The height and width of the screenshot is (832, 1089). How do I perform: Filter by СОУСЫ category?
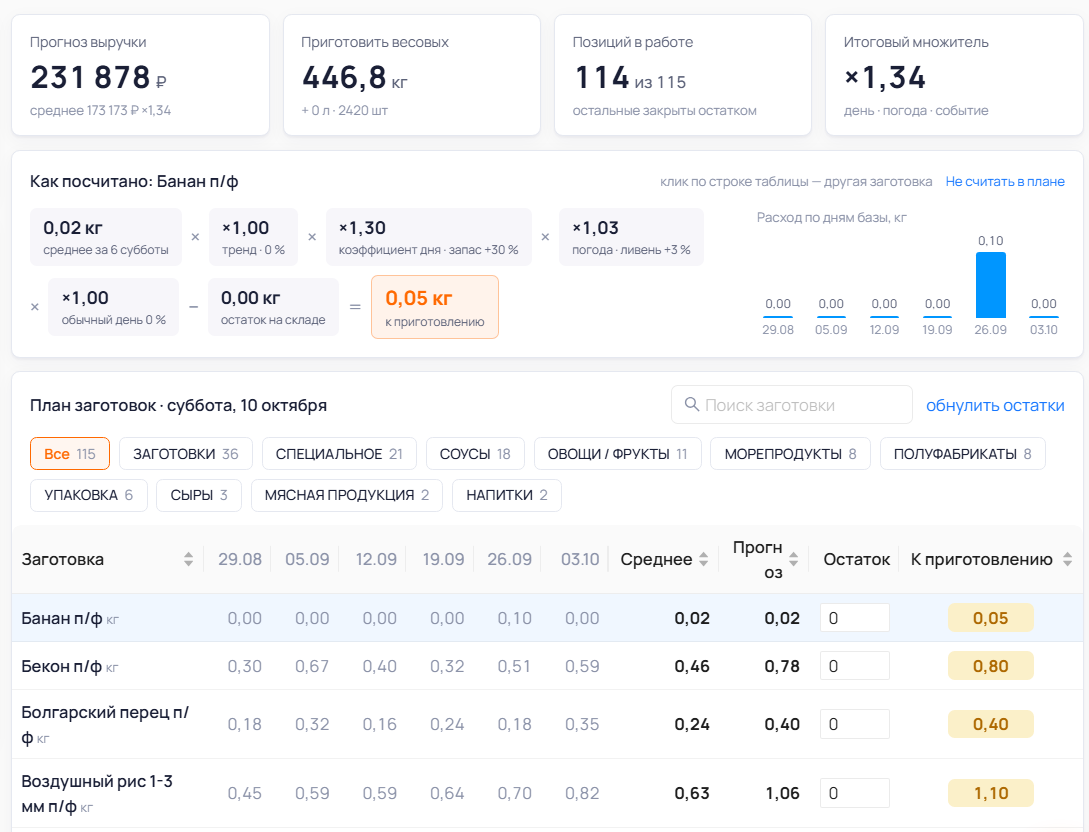tap(475, 454)
